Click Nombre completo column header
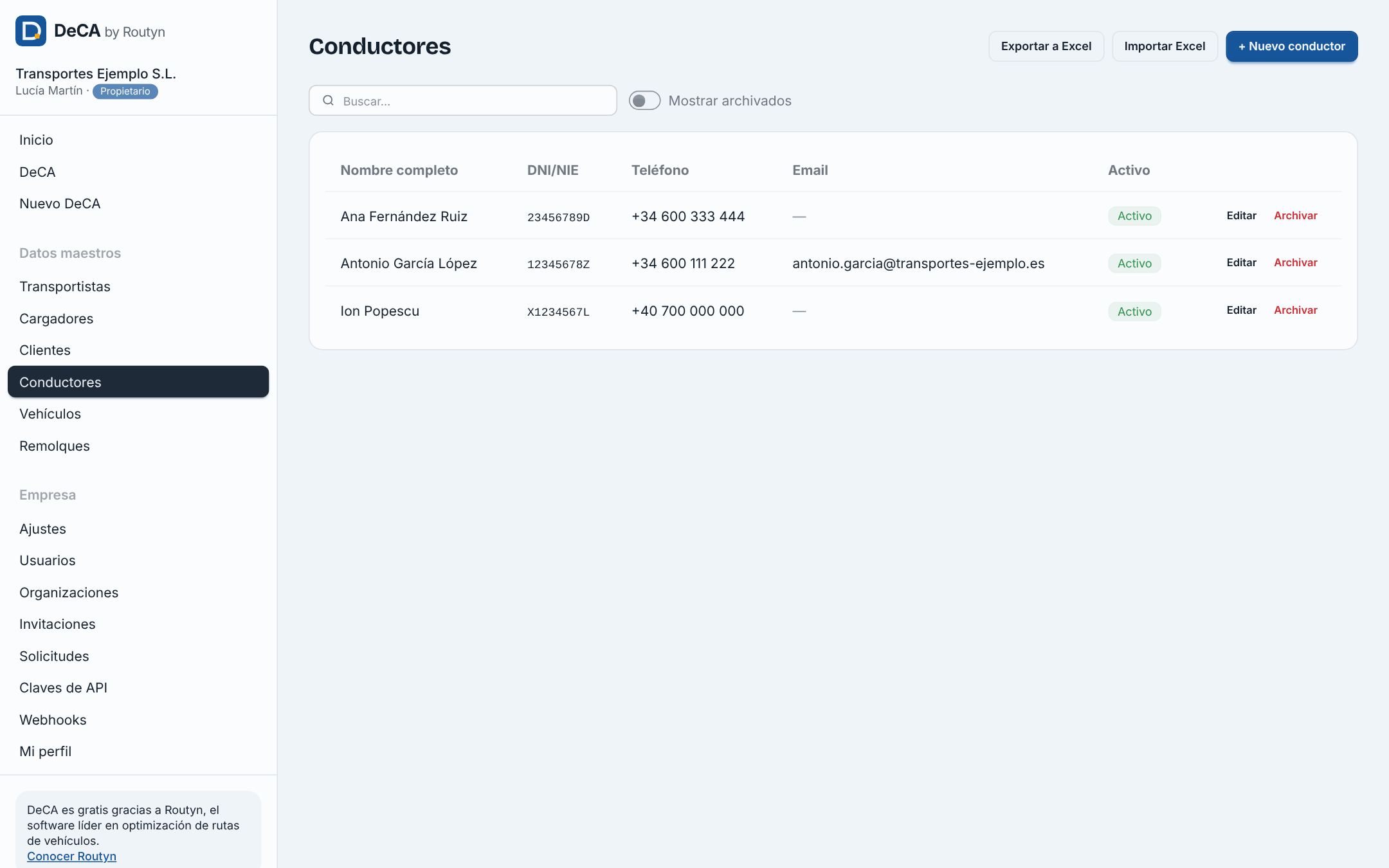 (x=399, y=170)
